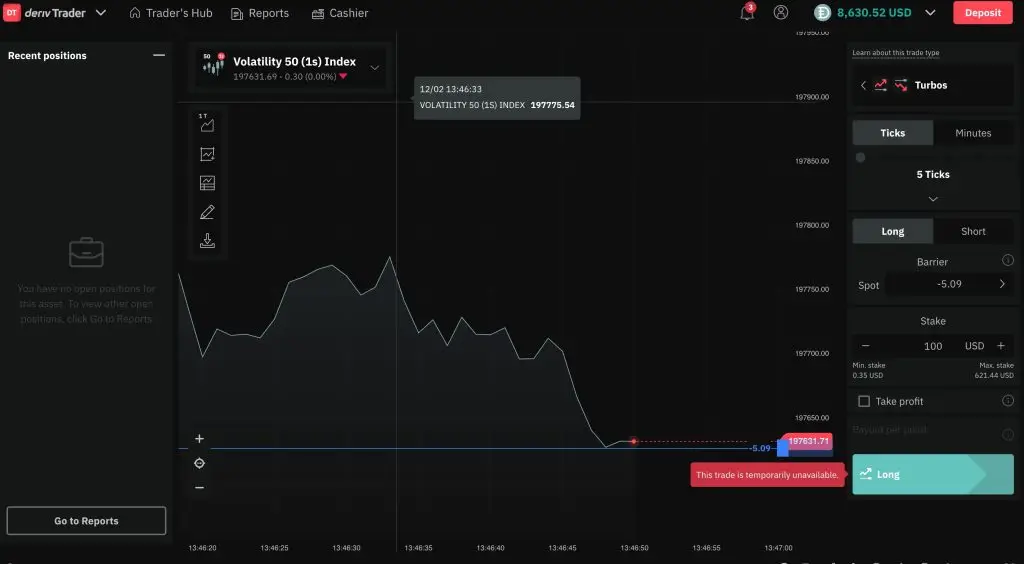Viewport: 1024px width, 564px height.
Task: Click the Deriv DT logo icon
Action: click(x=12, y=12)
